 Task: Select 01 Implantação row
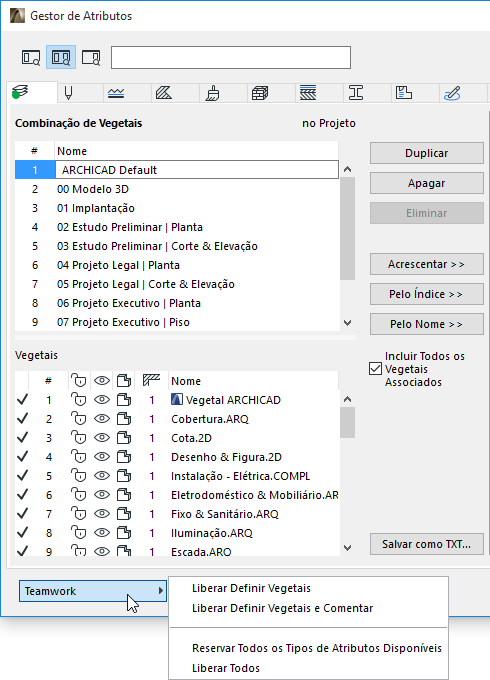177,208
